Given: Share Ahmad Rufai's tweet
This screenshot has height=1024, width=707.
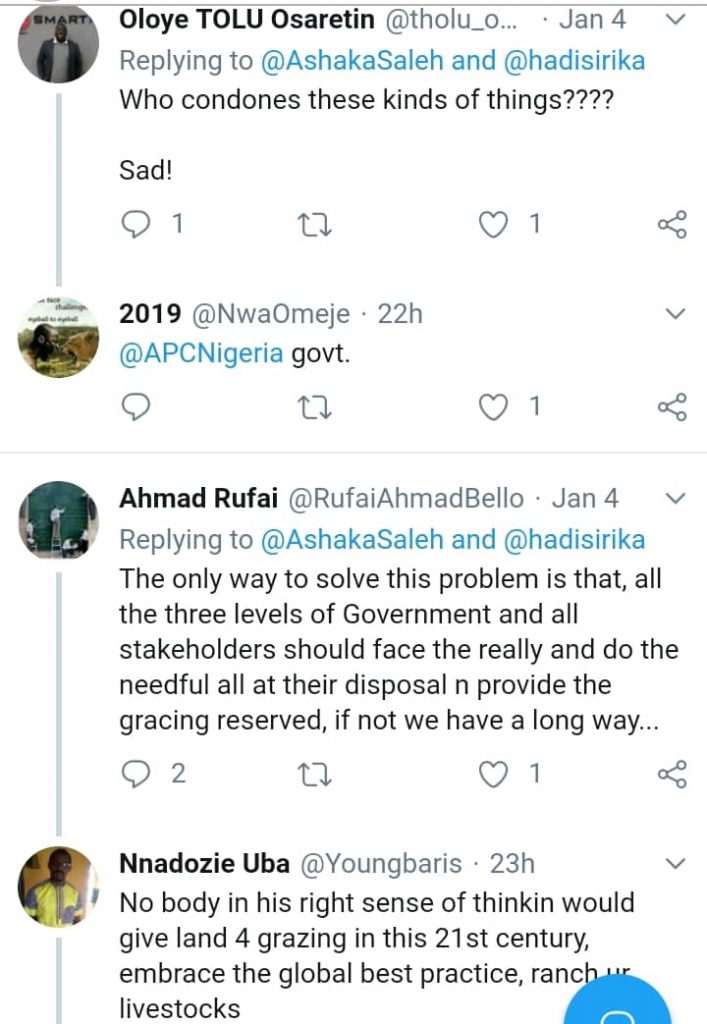Looking at the screenshot, I should tap(672, 773).
